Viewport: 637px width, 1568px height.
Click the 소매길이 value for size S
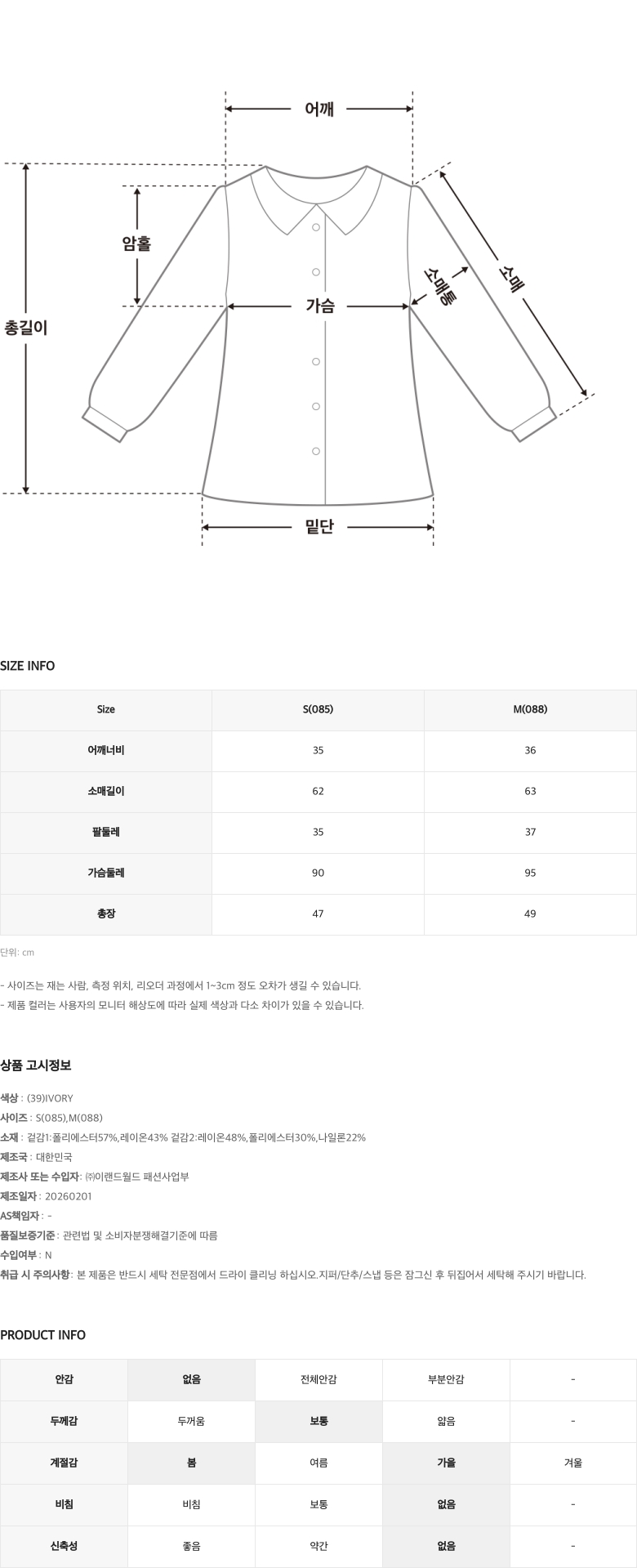[x=318, y=791]
